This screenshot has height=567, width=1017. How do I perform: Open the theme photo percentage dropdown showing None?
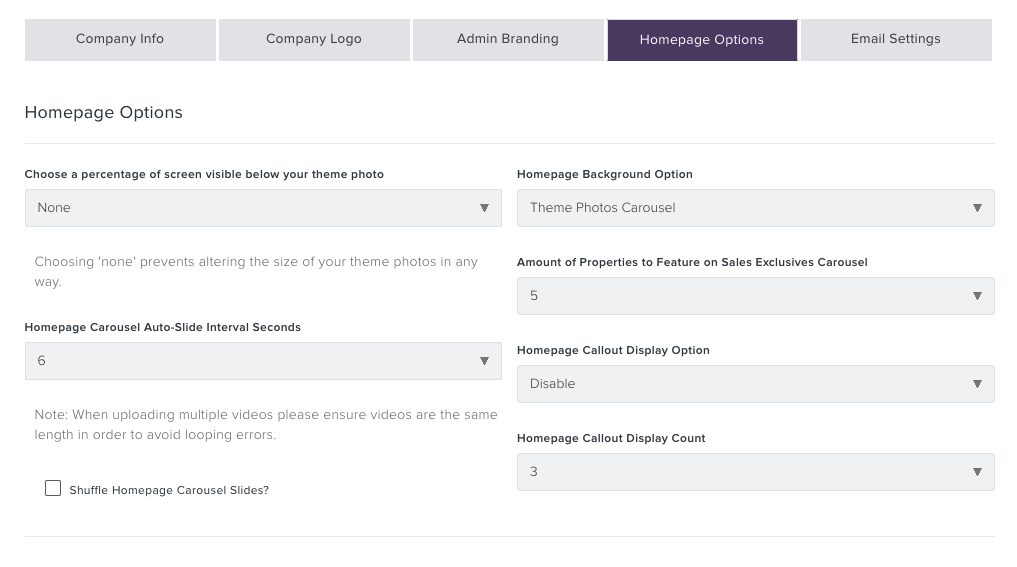pyautogui.click(x=263, y=208)
